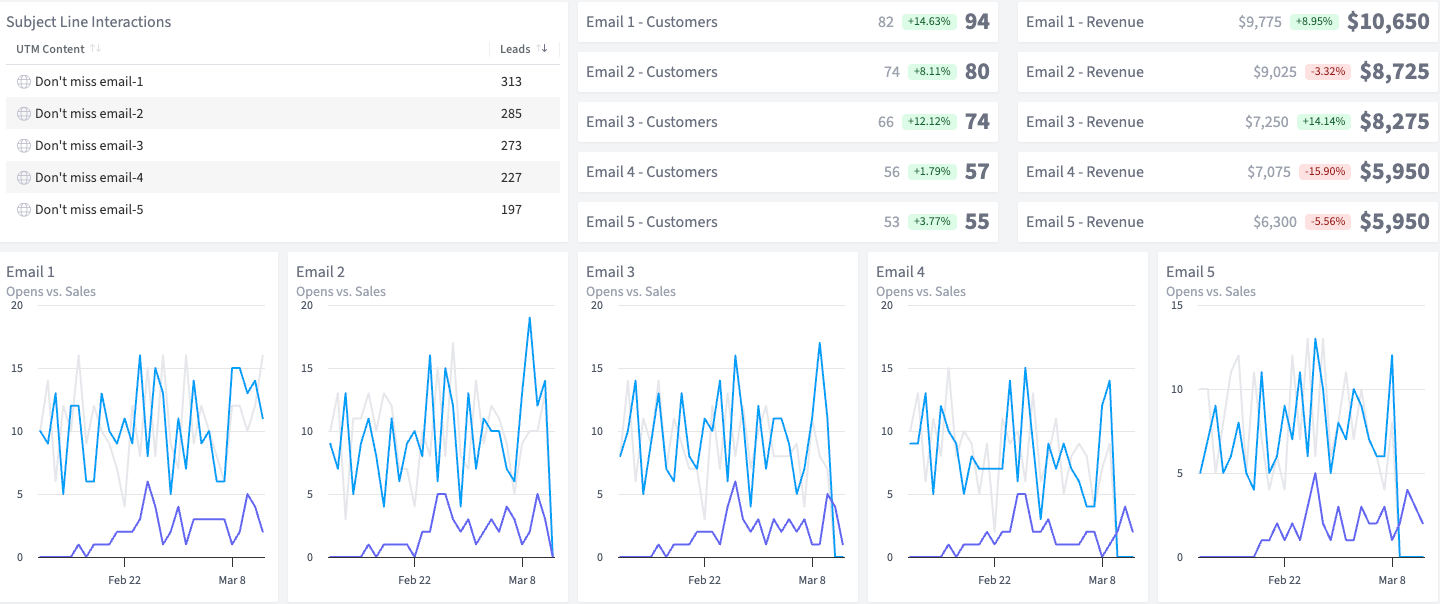
Task: Select the Don't miss email-1 row text
Action: coord(89,82)
